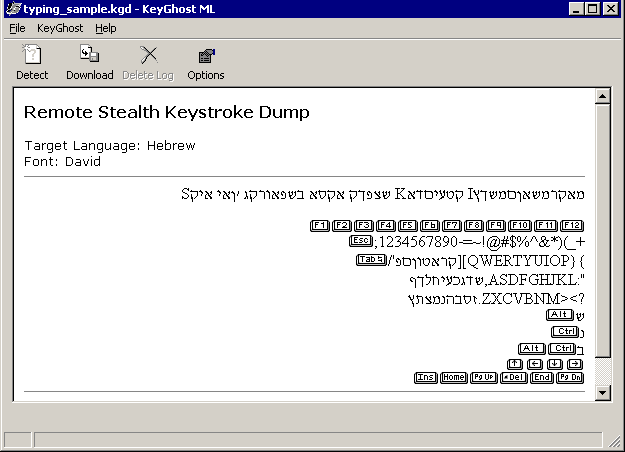
Task: Close the KeyGhost ML window
Action: pos(611,9)
